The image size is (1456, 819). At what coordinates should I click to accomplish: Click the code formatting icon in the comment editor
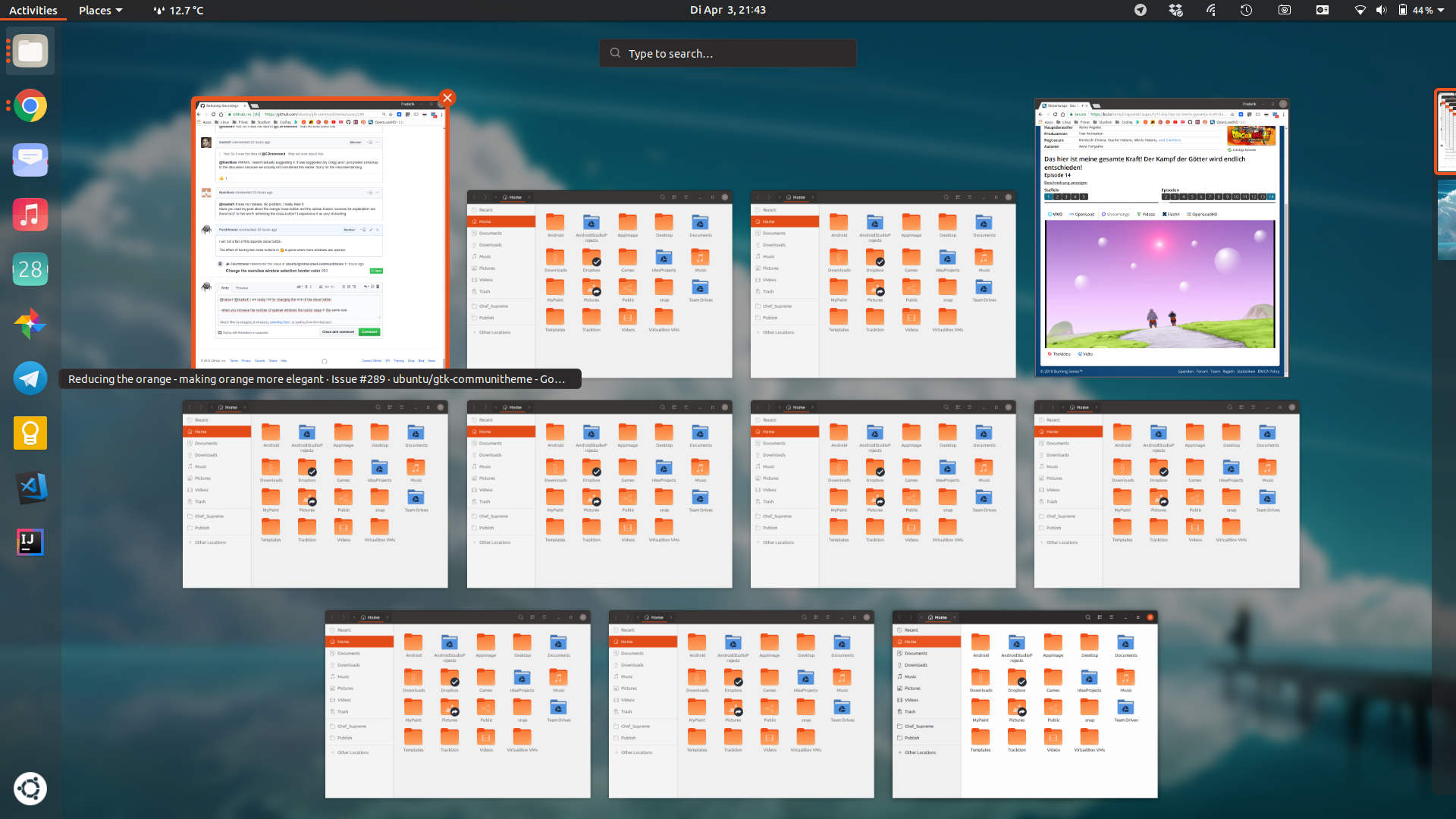327,287
